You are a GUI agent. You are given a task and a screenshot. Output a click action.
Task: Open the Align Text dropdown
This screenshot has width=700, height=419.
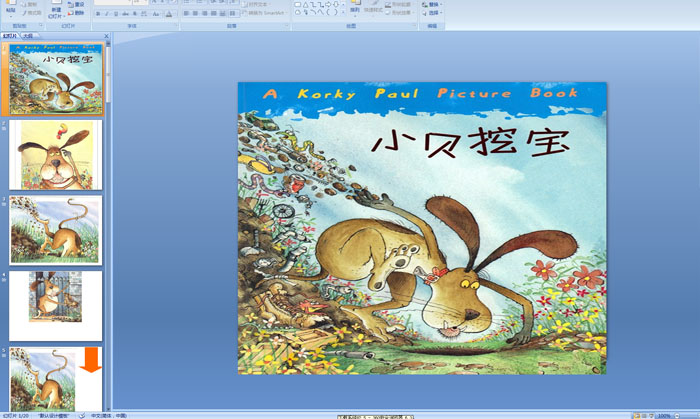257,4
